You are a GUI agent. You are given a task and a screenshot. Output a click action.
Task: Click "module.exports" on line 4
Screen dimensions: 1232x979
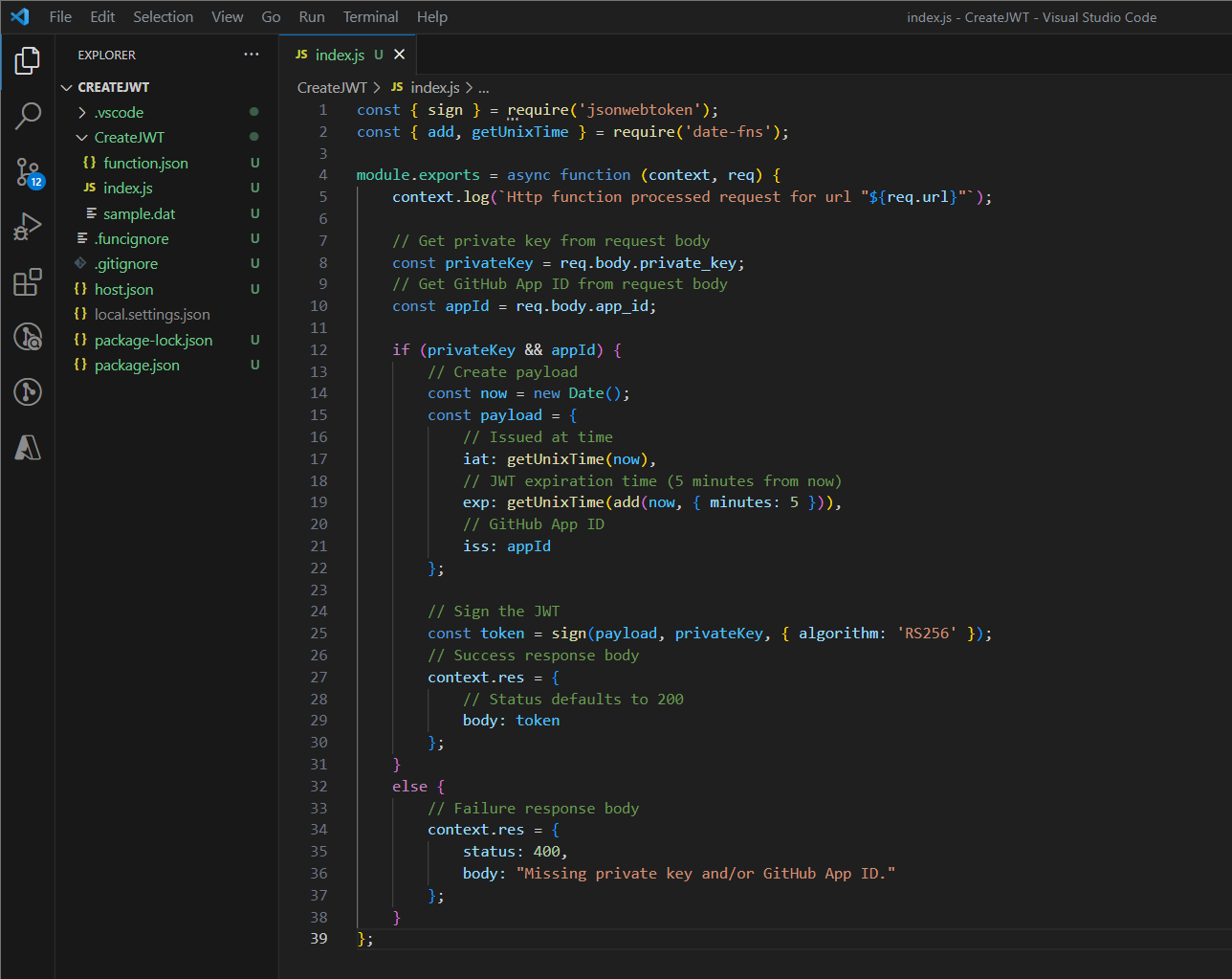point(418,174)
